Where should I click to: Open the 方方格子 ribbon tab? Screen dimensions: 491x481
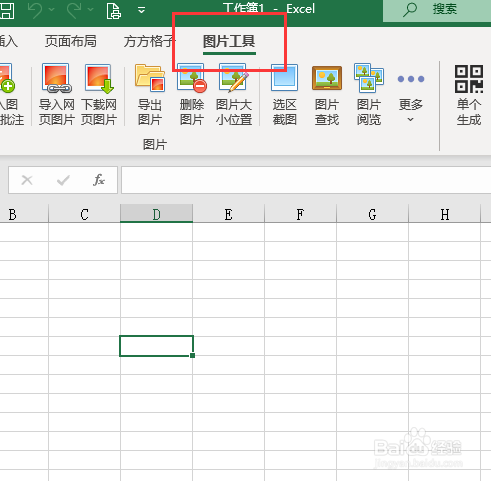149,41
